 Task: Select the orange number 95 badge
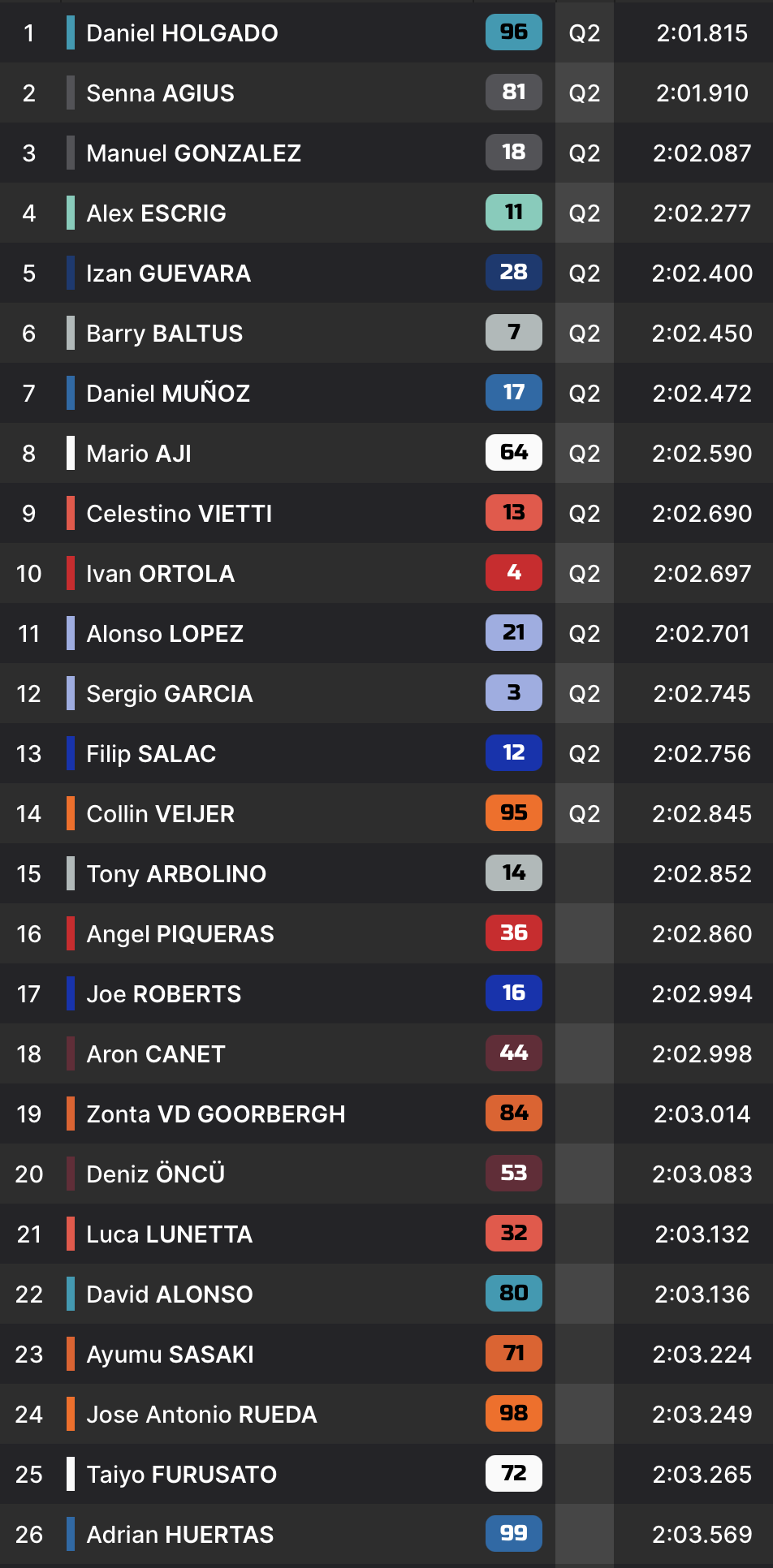(x=514, y=813)
